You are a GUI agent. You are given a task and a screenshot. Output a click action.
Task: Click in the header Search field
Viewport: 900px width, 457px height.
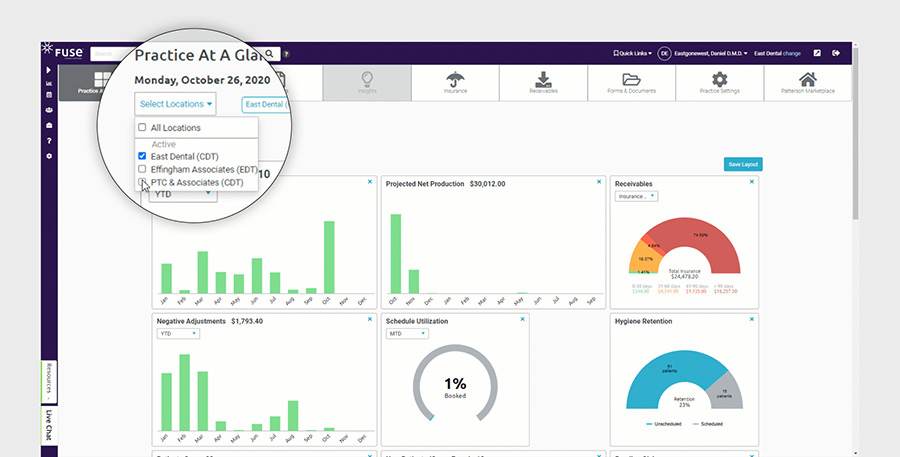click(112, 54)
